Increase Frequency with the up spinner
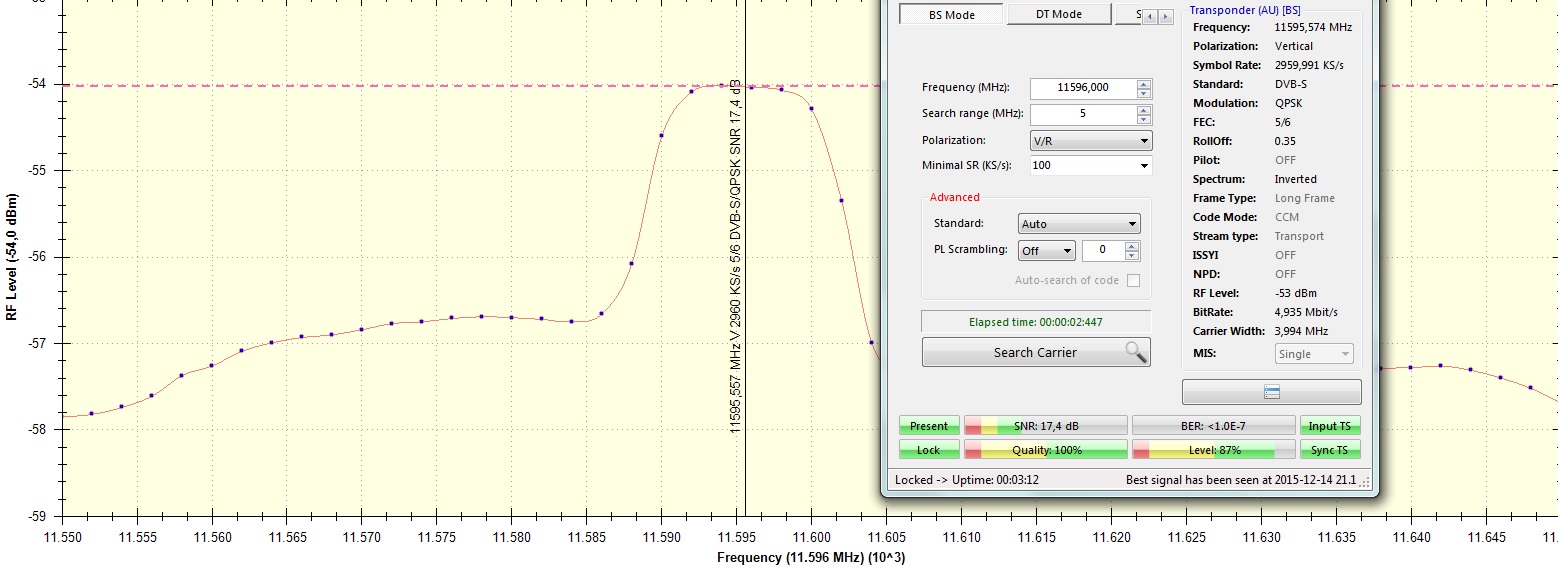The height and width of the screenshot is (568, 1558). 1144,83
